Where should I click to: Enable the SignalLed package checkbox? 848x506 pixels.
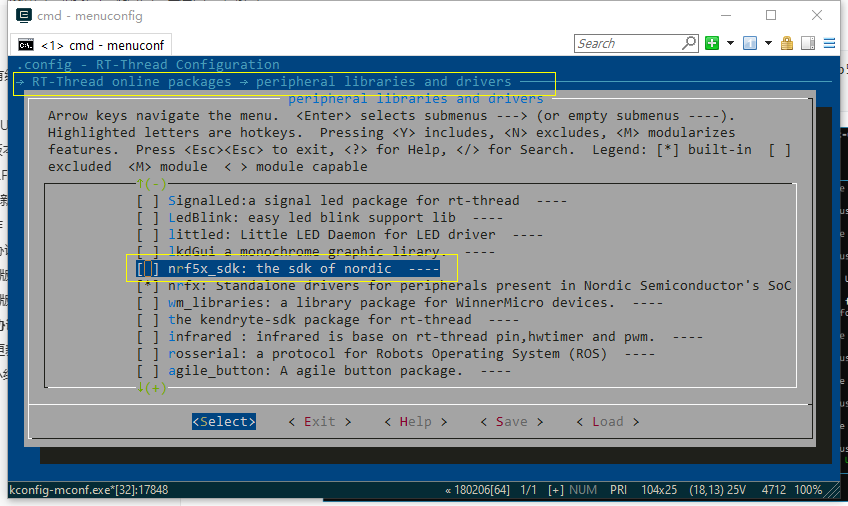click(147, 201)
